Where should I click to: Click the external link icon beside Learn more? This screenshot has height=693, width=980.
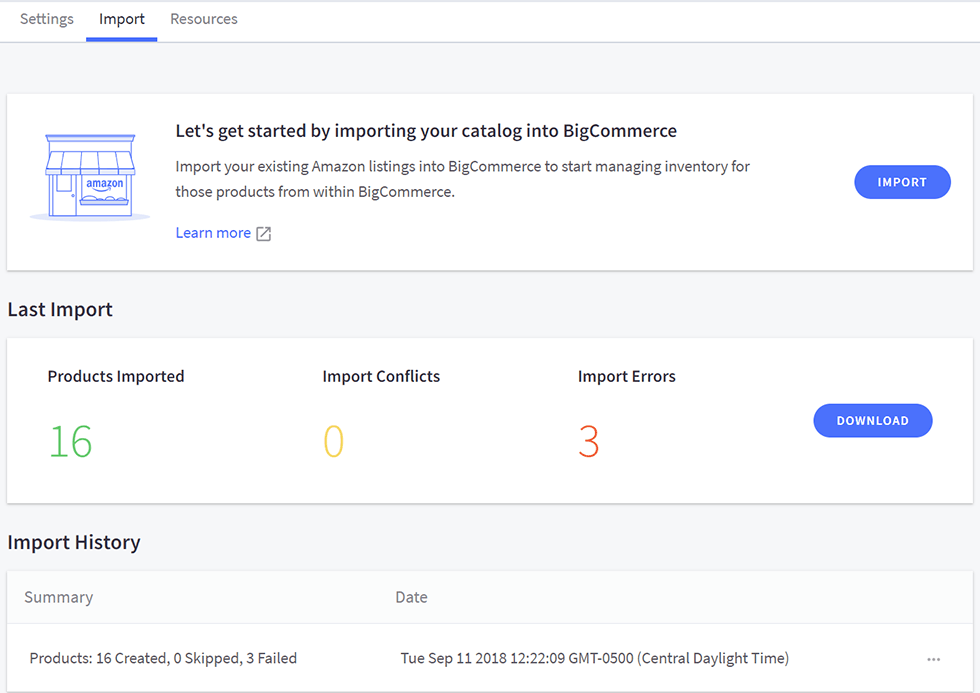(262, 232)
